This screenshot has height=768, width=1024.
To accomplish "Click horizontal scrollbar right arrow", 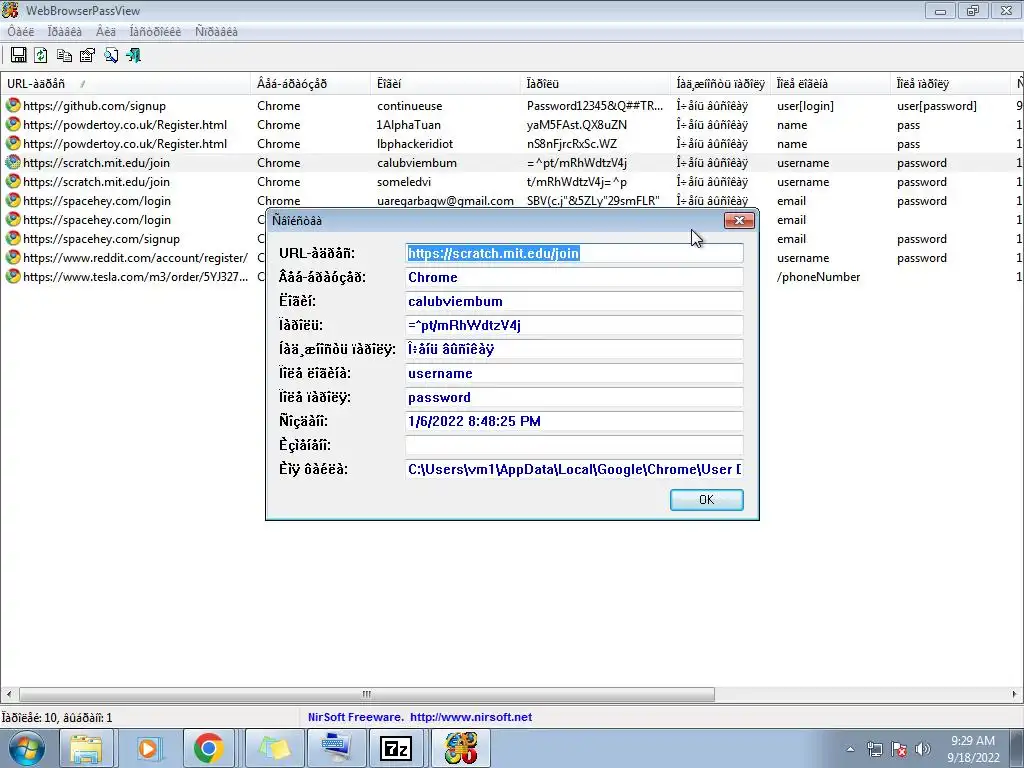I will (x=1015, y=694).
